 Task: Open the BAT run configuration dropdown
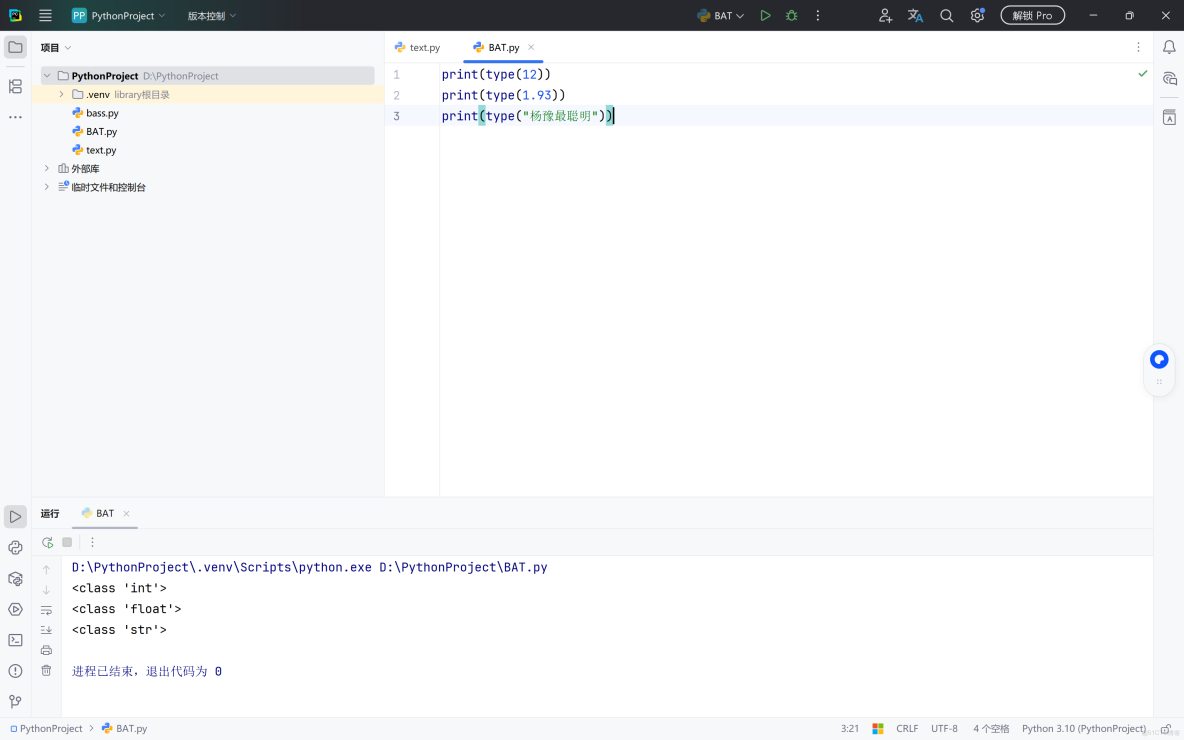coord(720,15)
